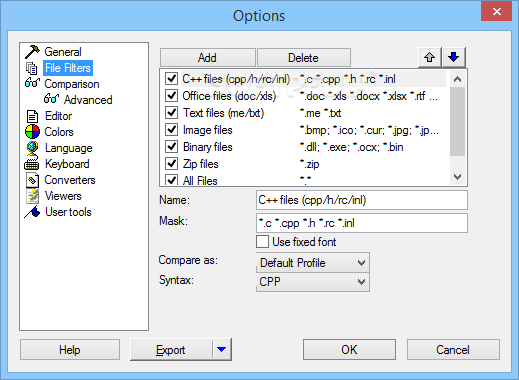Confirm with the OK button
Viewport: 519px width, 380px height.
tap(349, 350)
